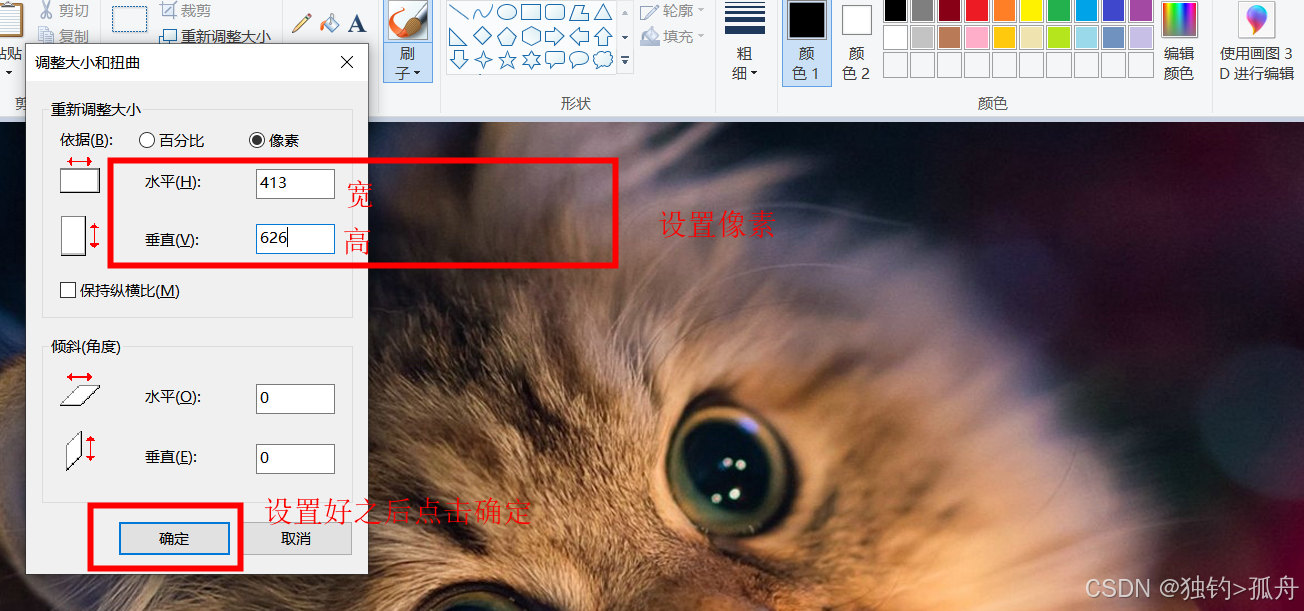Choose the red color swatch
Viewport: 1304px width, 611px height.
tap(977, 10)
